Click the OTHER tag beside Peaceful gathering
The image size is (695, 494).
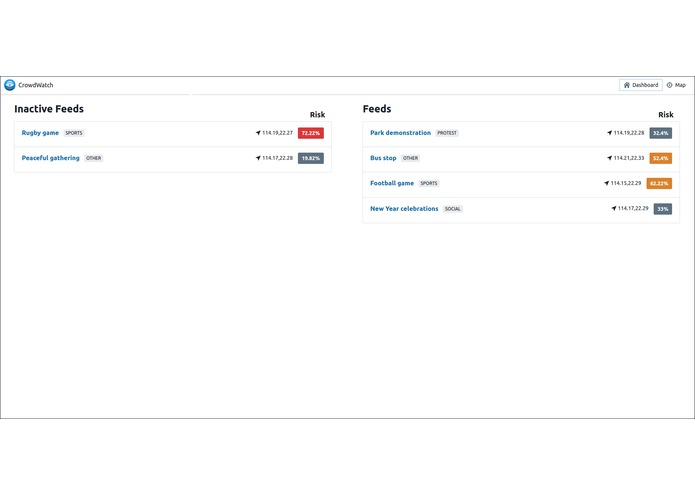[94, 158]
